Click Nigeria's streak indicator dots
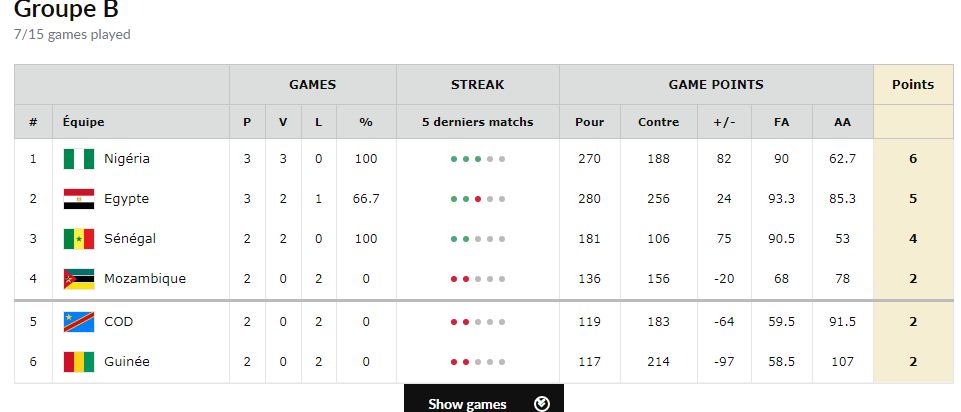Image resolution: width=961 pixels, height=412 pixels. tap(477, 159)
